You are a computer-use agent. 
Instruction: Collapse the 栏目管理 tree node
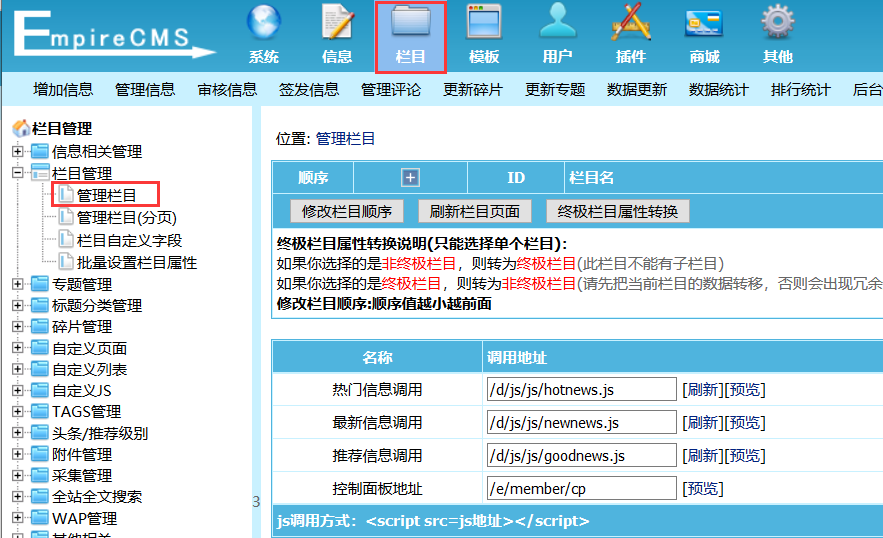[17, 172]
